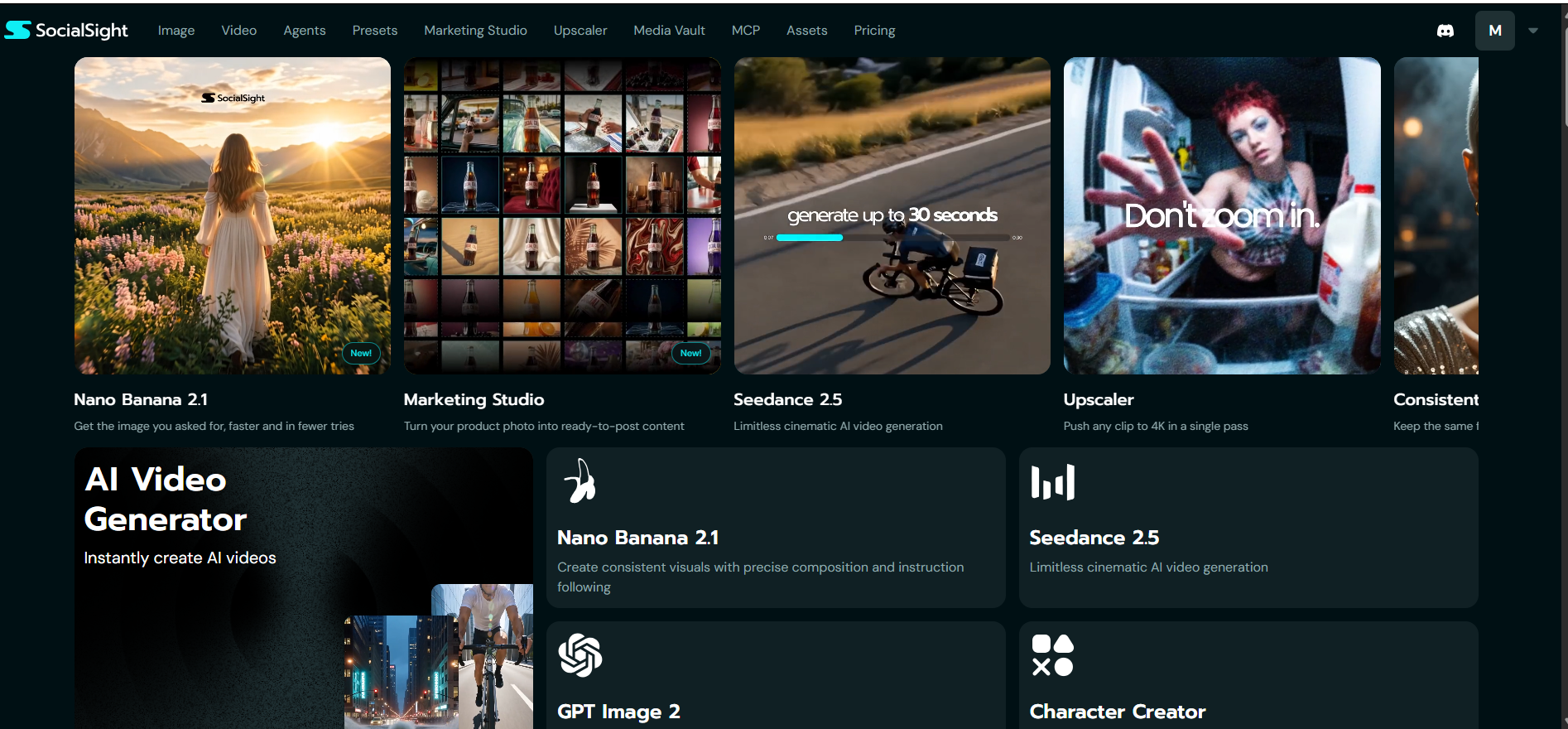Click the SocialSight logo
Viewport: 1568px width, 729px height.
pos(66,31)
